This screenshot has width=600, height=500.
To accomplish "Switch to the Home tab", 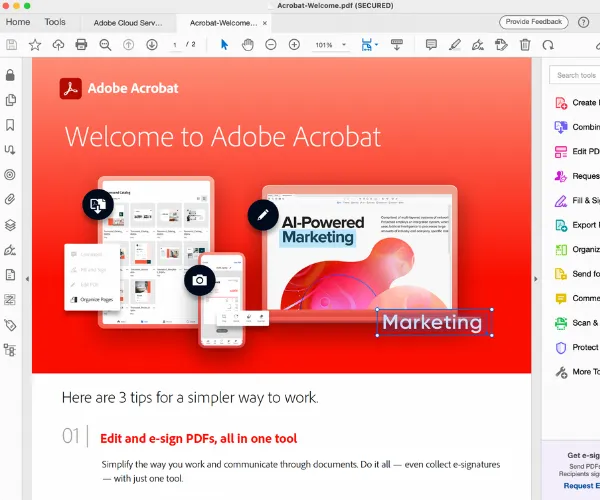I will pos(18,22).
